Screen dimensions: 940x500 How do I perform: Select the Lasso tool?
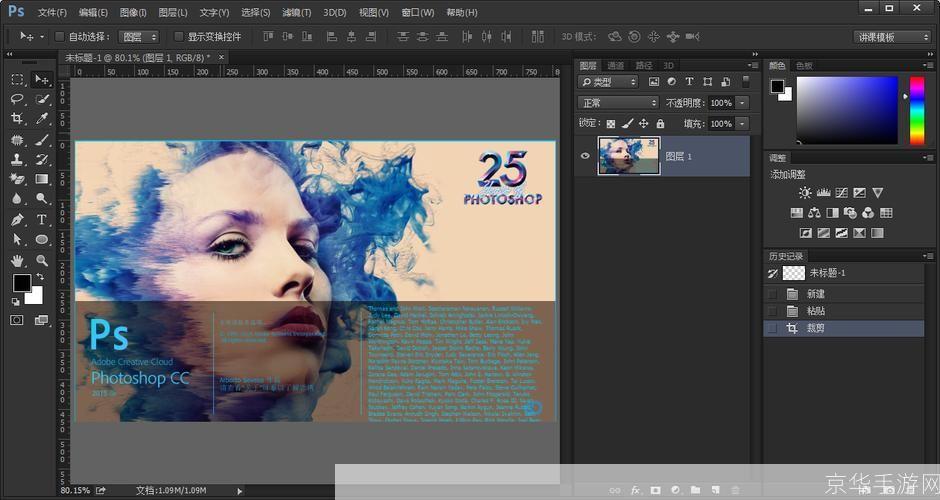tap(17, 99)
